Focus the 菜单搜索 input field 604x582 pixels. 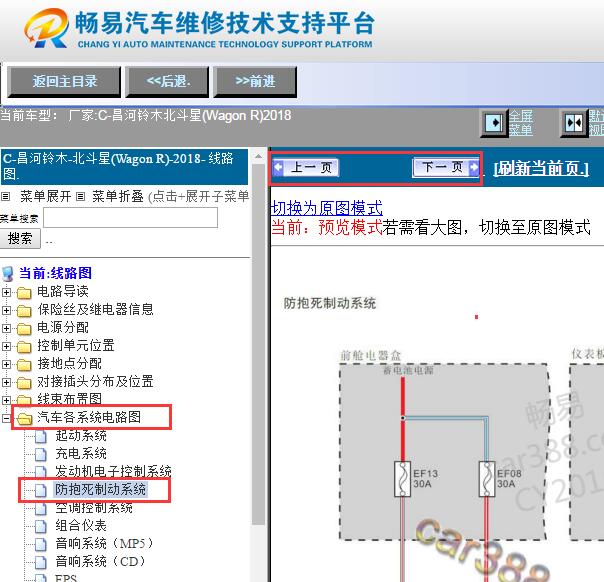pos(130,218)
